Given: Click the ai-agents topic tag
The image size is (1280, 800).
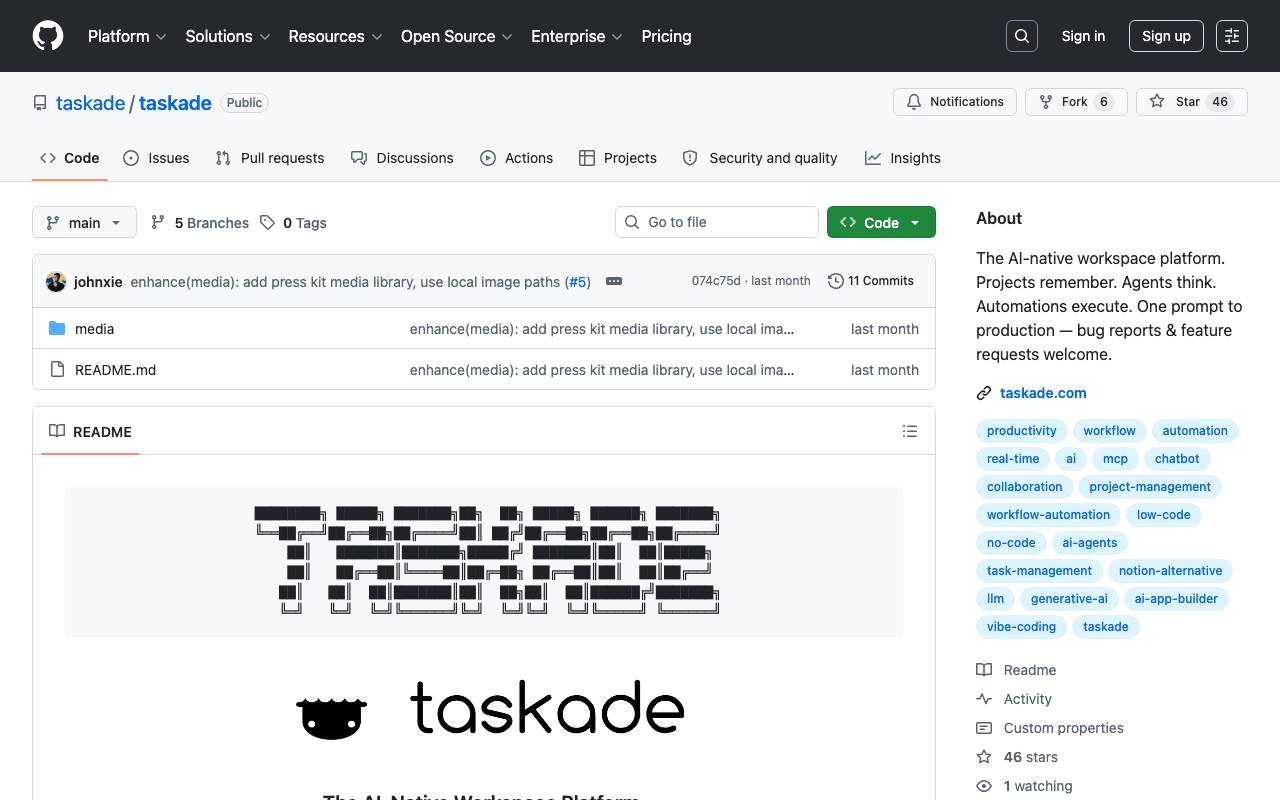Looking at the screenshot, I should click(1090, 543).
